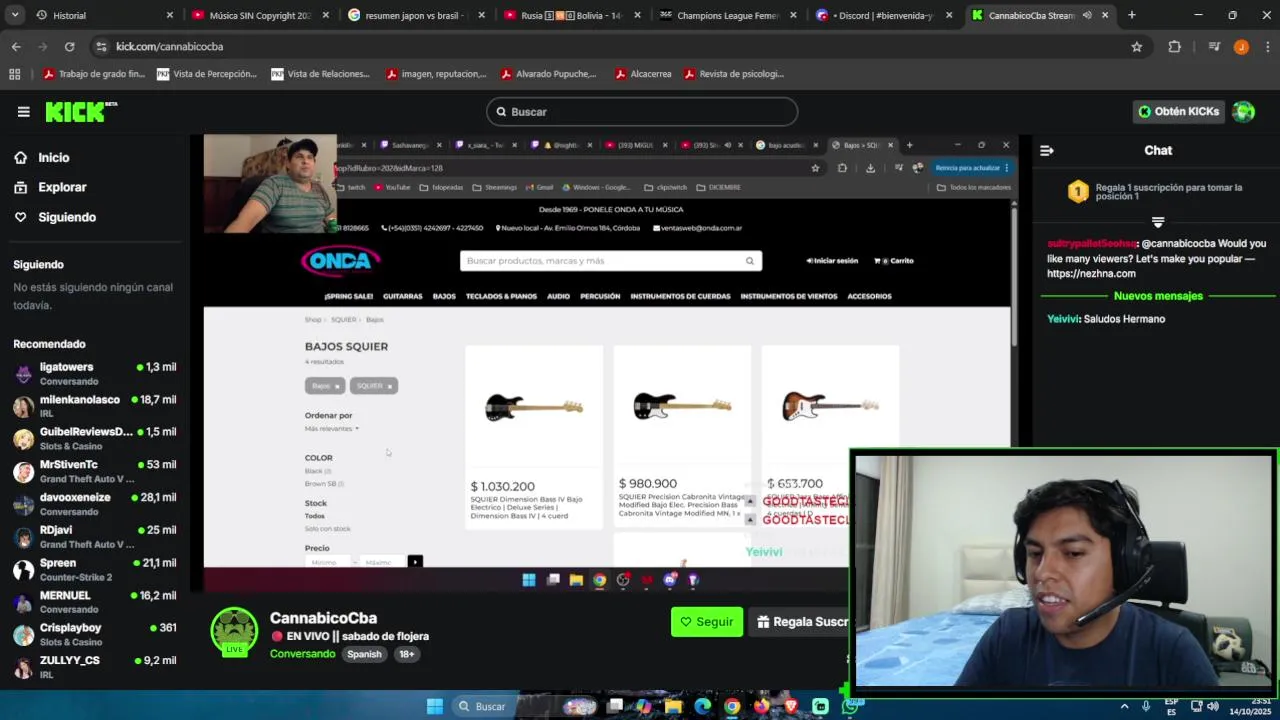This screenshot has height=720, width=1280.
Task: Click the Inicio home icon
Action: pos(20,158)
